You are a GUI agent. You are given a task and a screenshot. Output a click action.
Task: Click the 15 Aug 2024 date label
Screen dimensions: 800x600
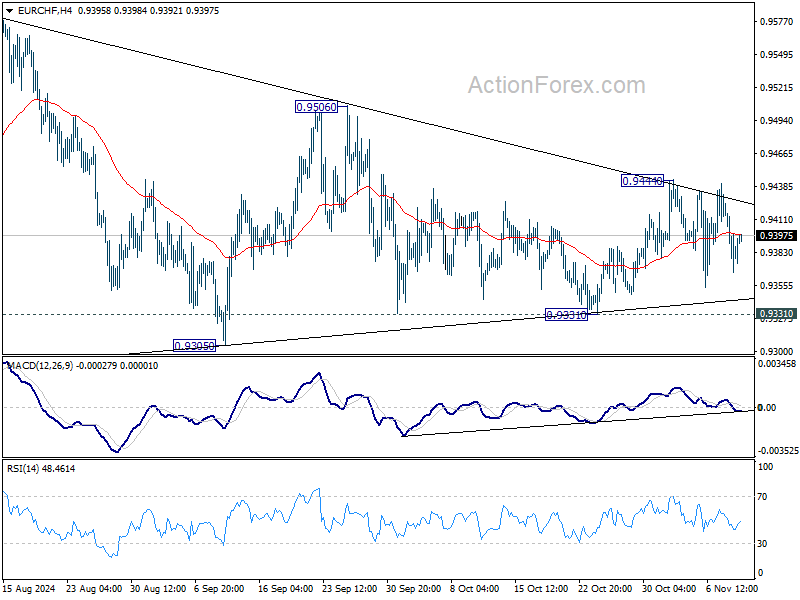pyautogui.click(x=29, y=589)
